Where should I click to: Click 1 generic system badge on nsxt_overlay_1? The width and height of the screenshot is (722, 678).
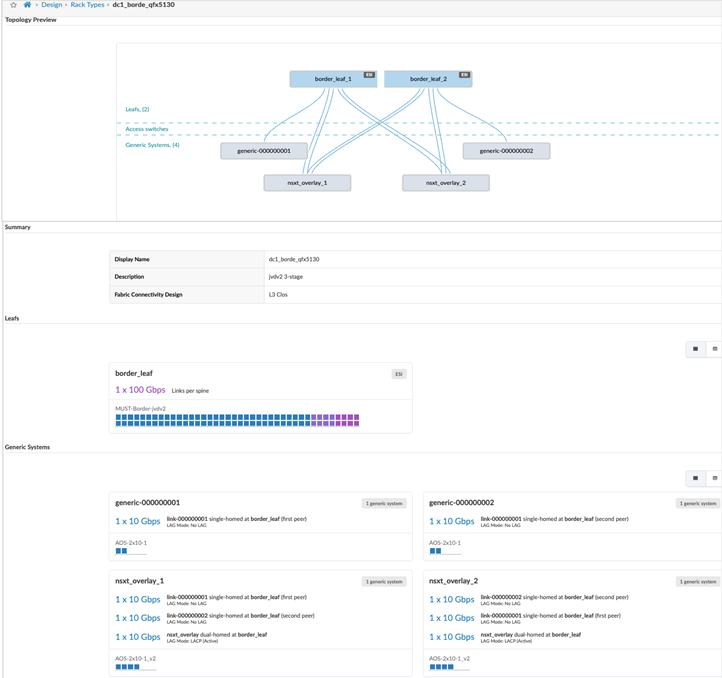tap(383, 581)
